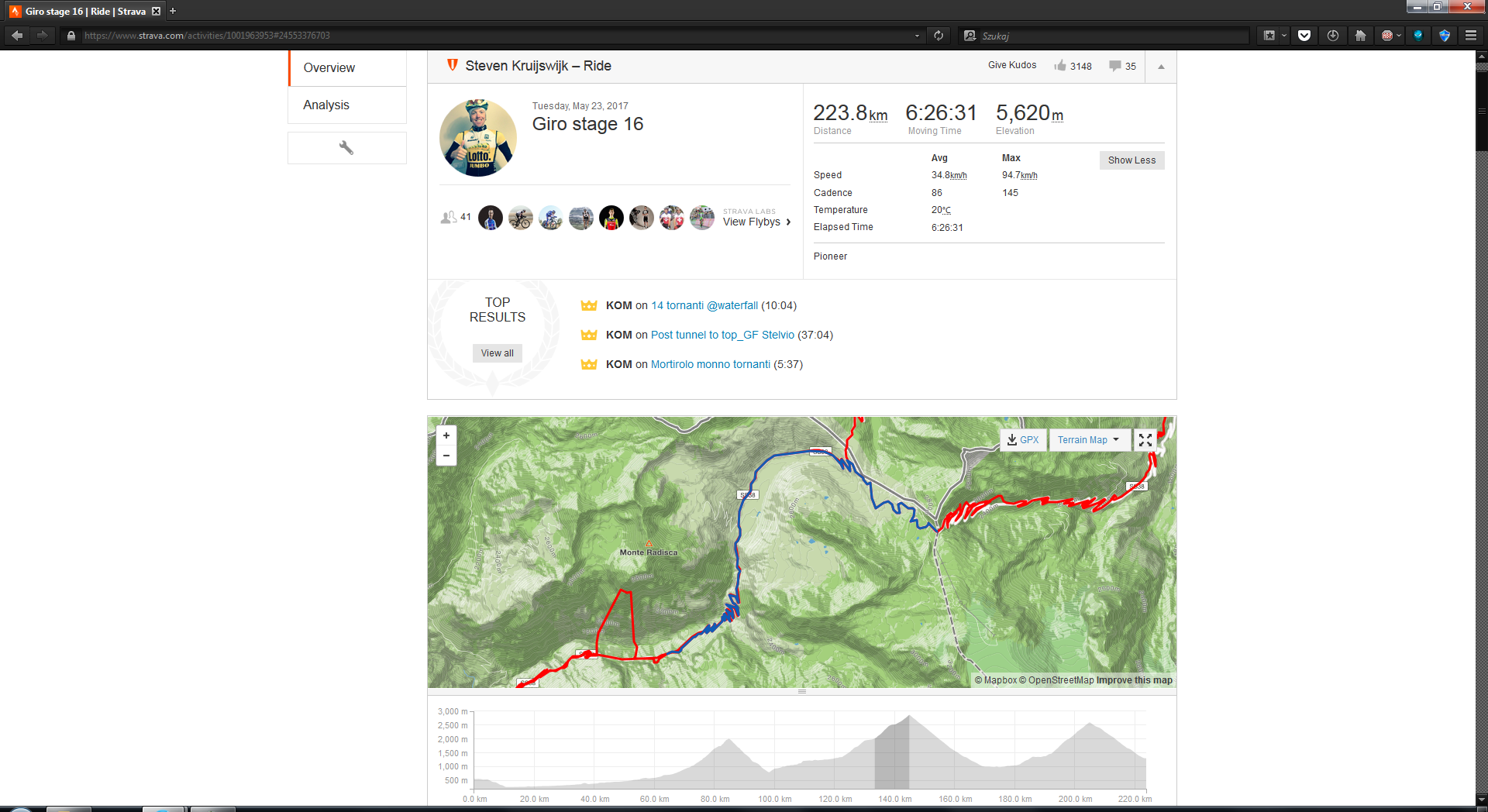The width and height of the screenshot is (1488, 812).
Task: Collapse the activity header arrow
Action: [x=1161, y=67]
